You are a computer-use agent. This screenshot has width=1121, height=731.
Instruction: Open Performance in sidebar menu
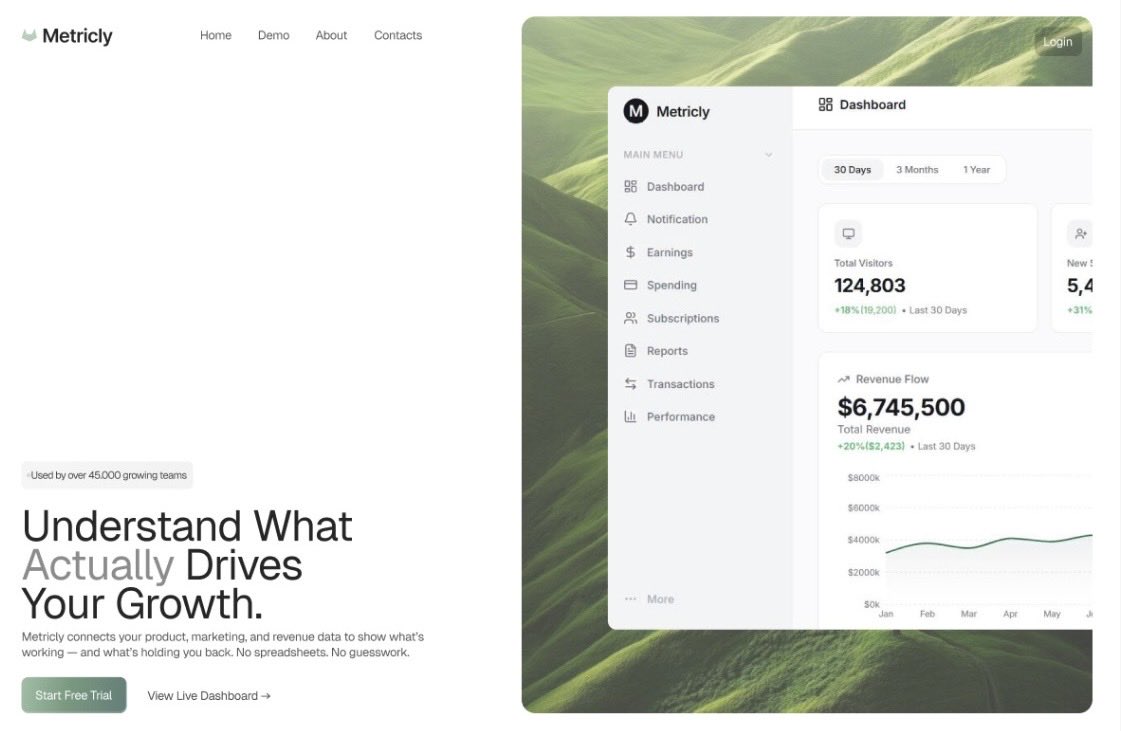(681, 416)
